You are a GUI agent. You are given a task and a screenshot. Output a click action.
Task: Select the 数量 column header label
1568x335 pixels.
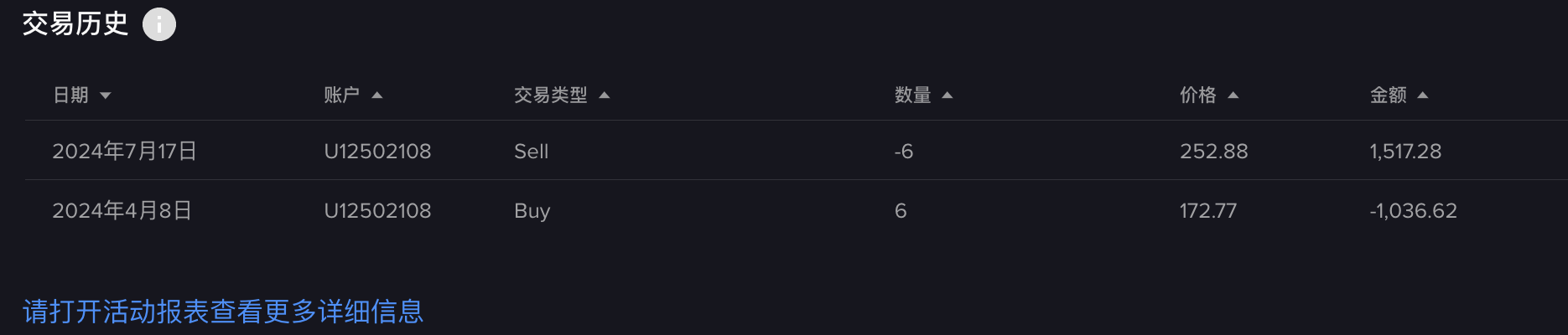pyautogui.click(x=913, y=95)
